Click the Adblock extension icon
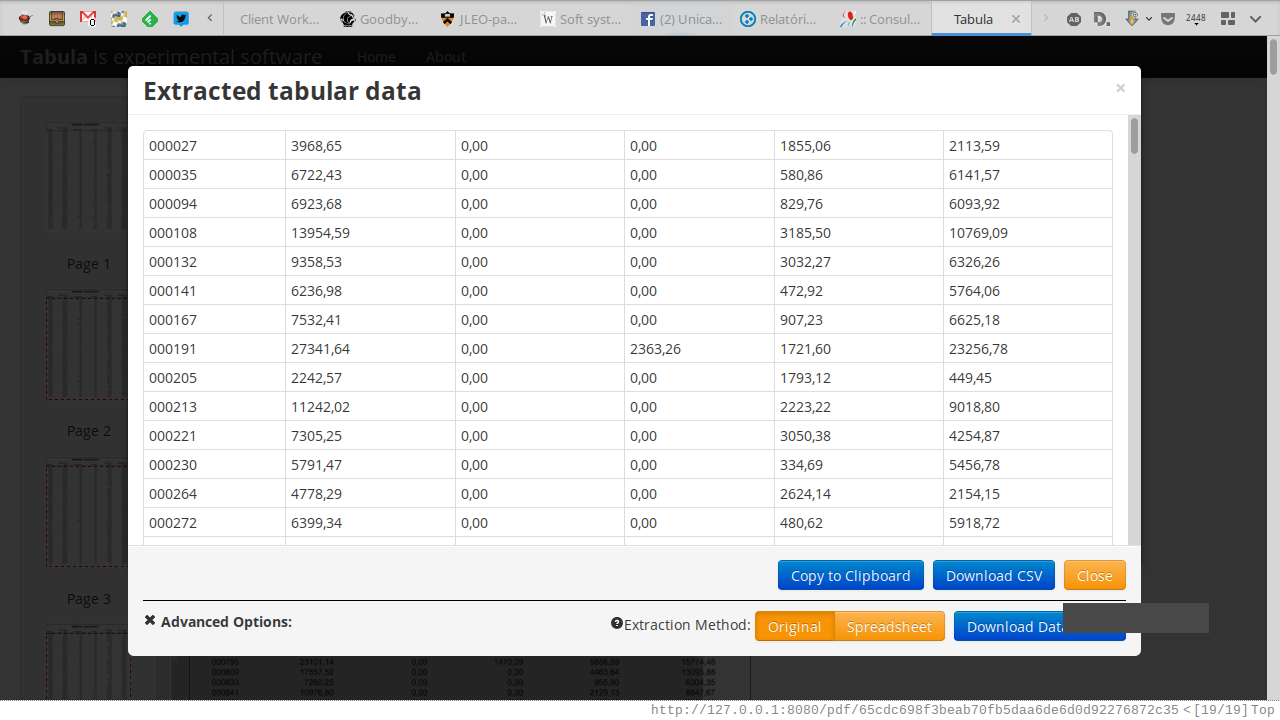The image size is (1280, 720). pyautogui.click(x=1073, y=18)
